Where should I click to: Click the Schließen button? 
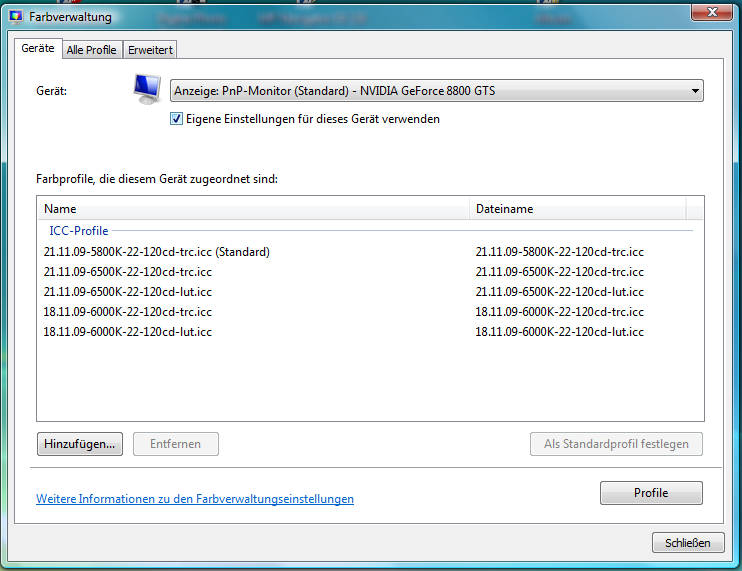[687, 543]
